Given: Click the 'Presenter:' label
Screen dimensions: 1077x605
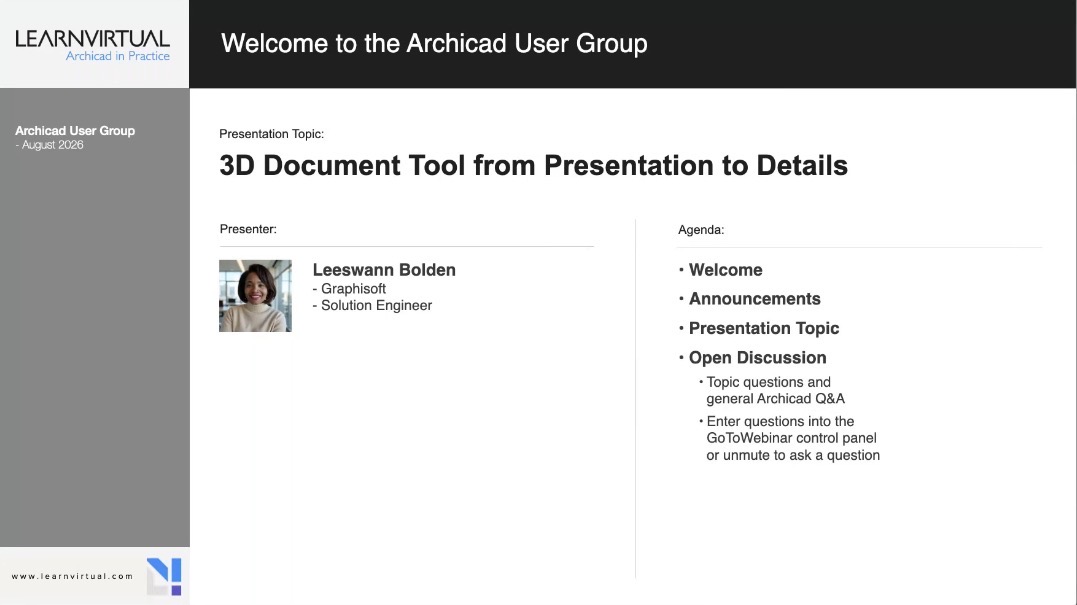Looking at the screenshot, I should pos(248,229).
